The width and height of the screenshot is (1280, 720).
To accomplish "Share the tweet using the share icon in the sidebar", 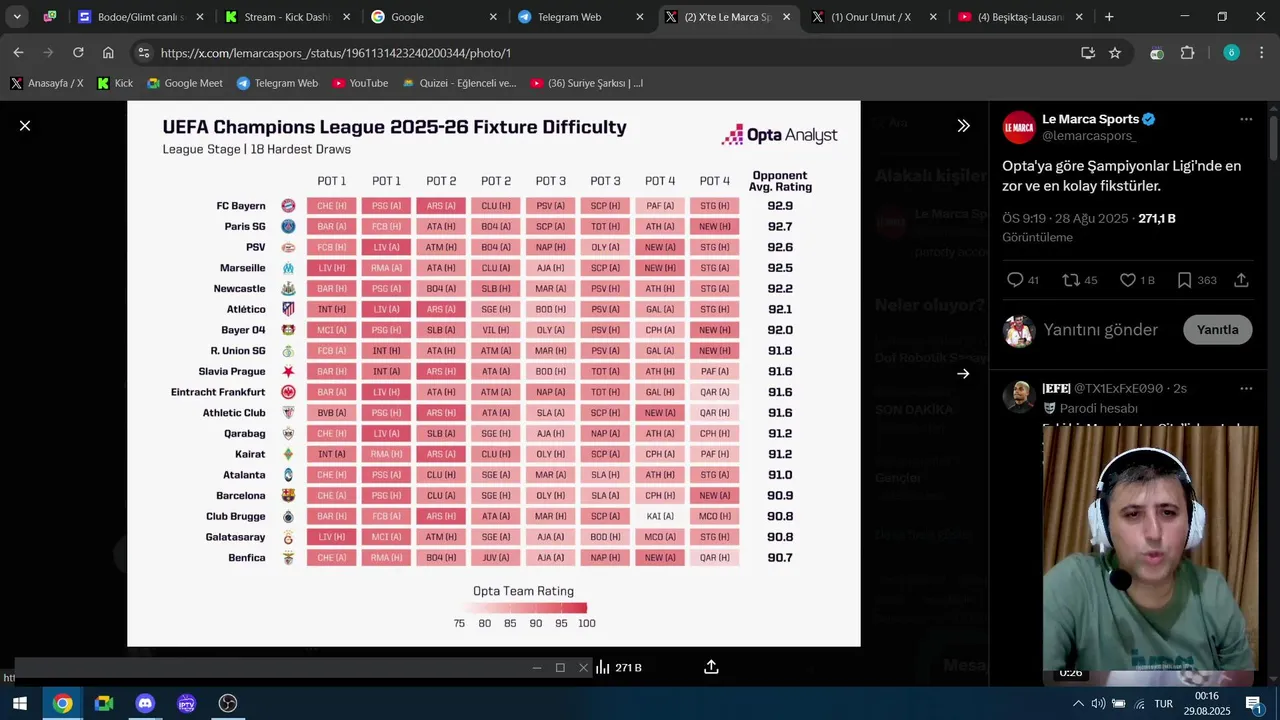I will tap(1241, 280).
